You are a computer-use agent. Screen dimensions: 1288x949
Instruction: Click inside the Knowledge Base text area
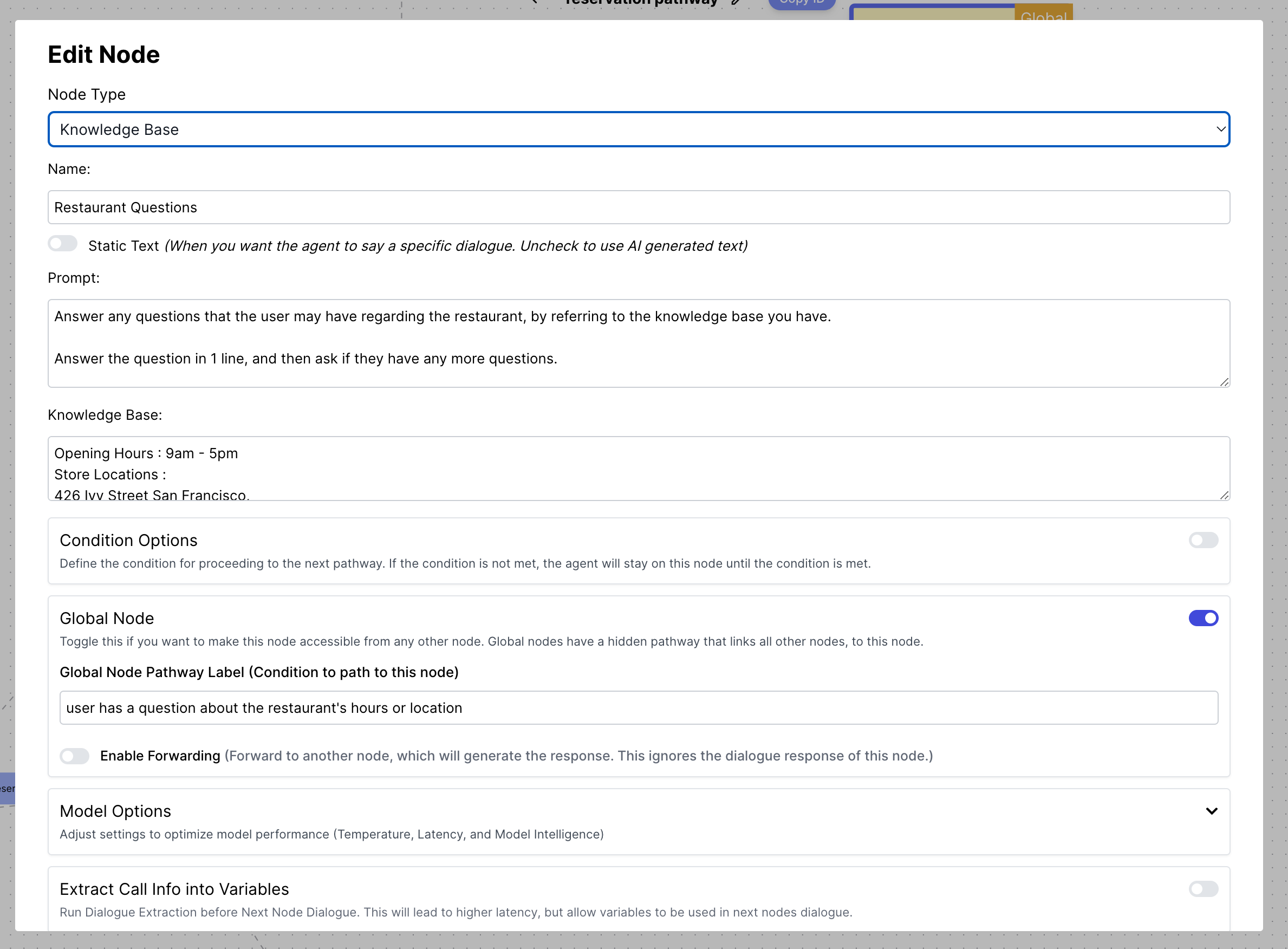pos(638,468)
